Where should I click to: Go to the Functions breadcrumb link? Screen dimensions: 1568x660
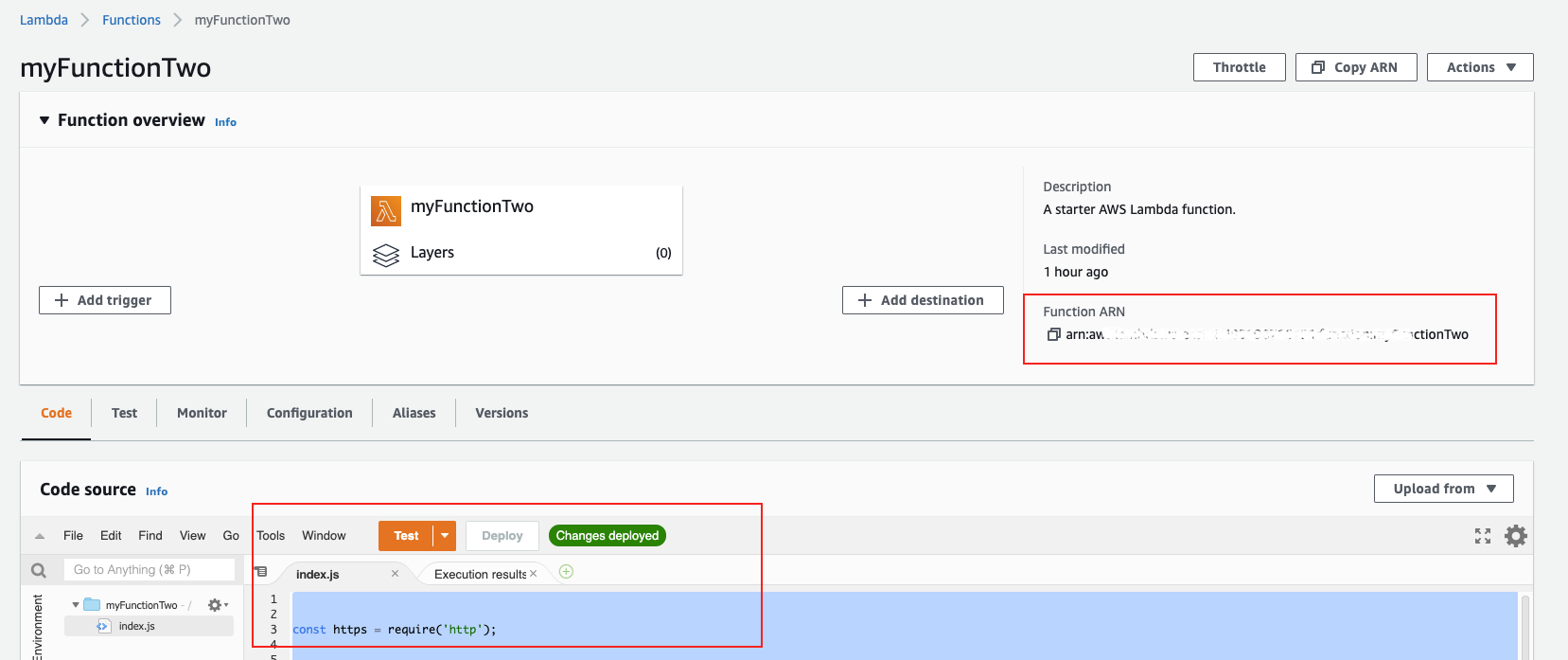coord(132,20)
